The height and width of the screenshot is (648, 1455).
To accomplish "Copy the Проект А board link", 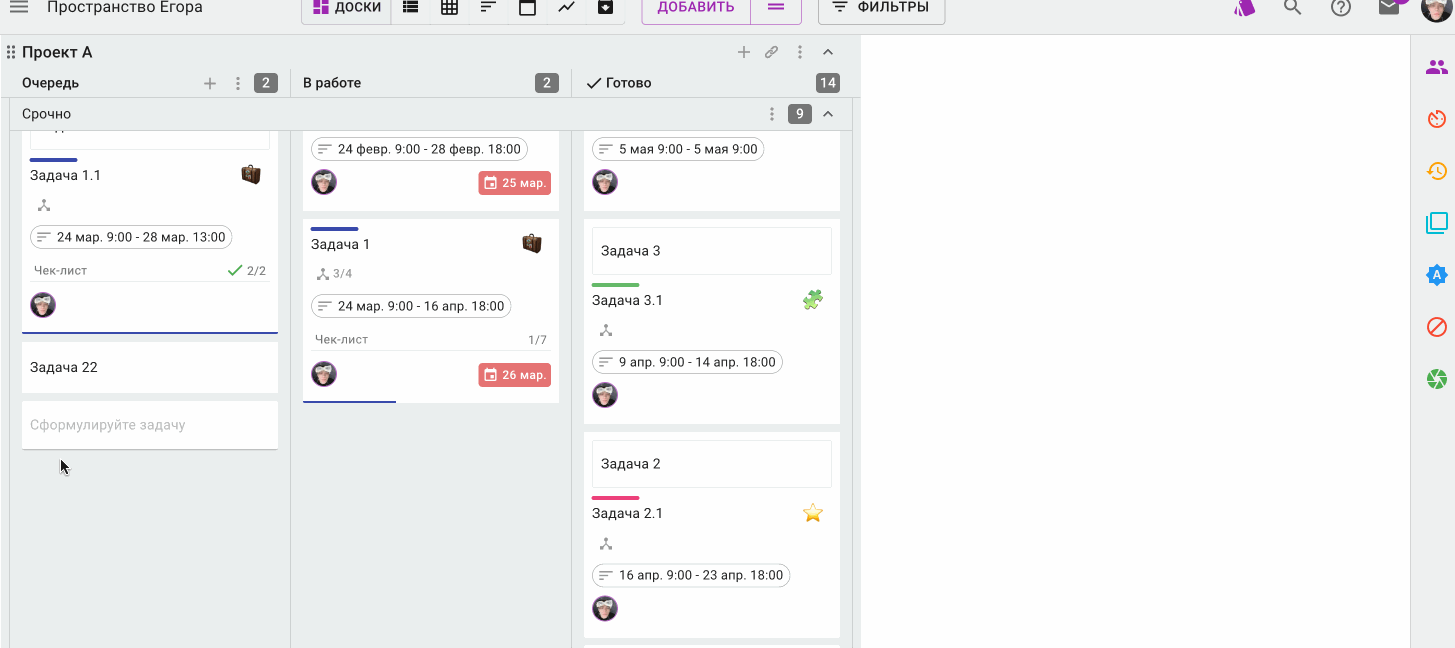I will [772, 52].
